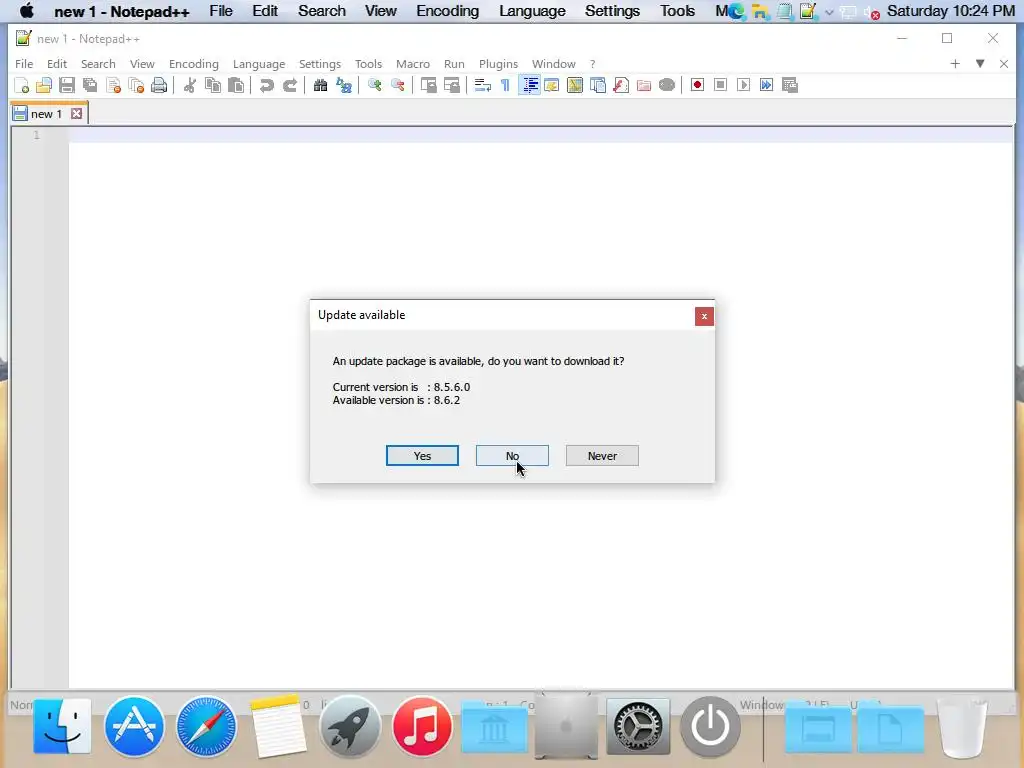The height and width of the screenshot is (768, 1024).
Task: Click the Zoom In icon
Action: (374, 85)
